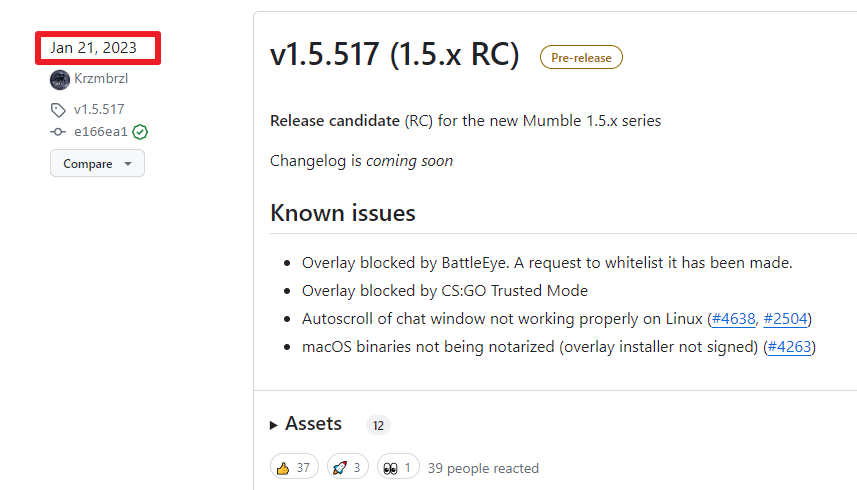Open commit e166ea1
Viewport: 857px width, 490px height.
click(101, 132)
